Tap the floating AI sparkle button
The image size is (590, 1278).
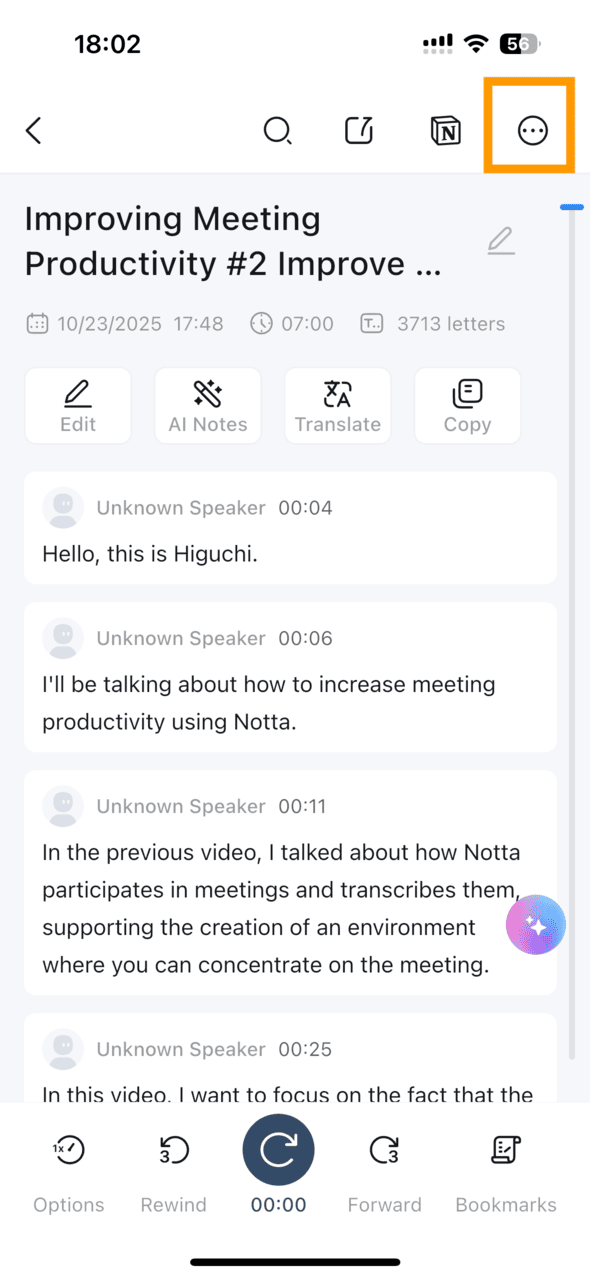[x=536, y=925]
